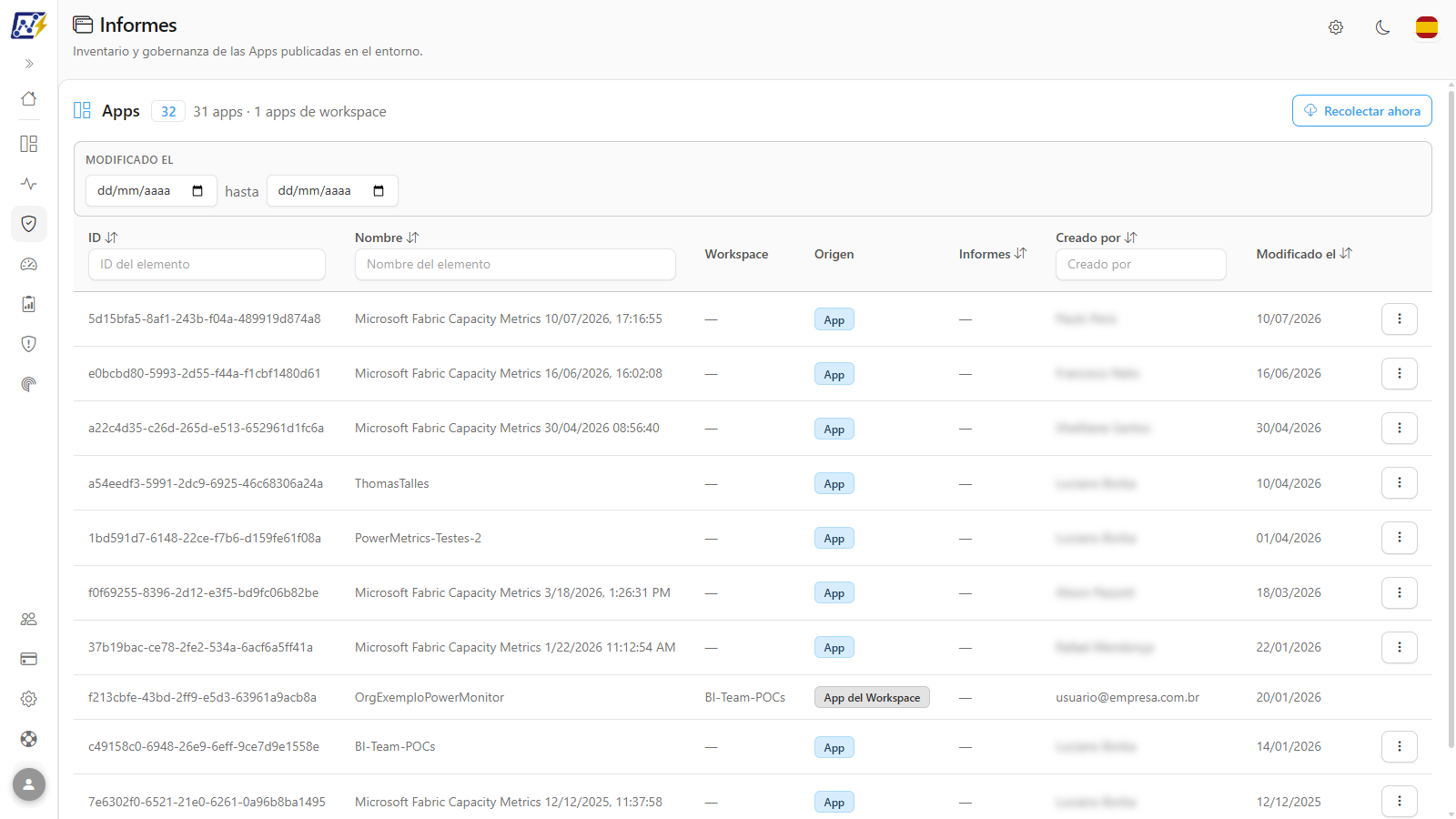Open the report document icon in the sidebar

click(29, 304)
